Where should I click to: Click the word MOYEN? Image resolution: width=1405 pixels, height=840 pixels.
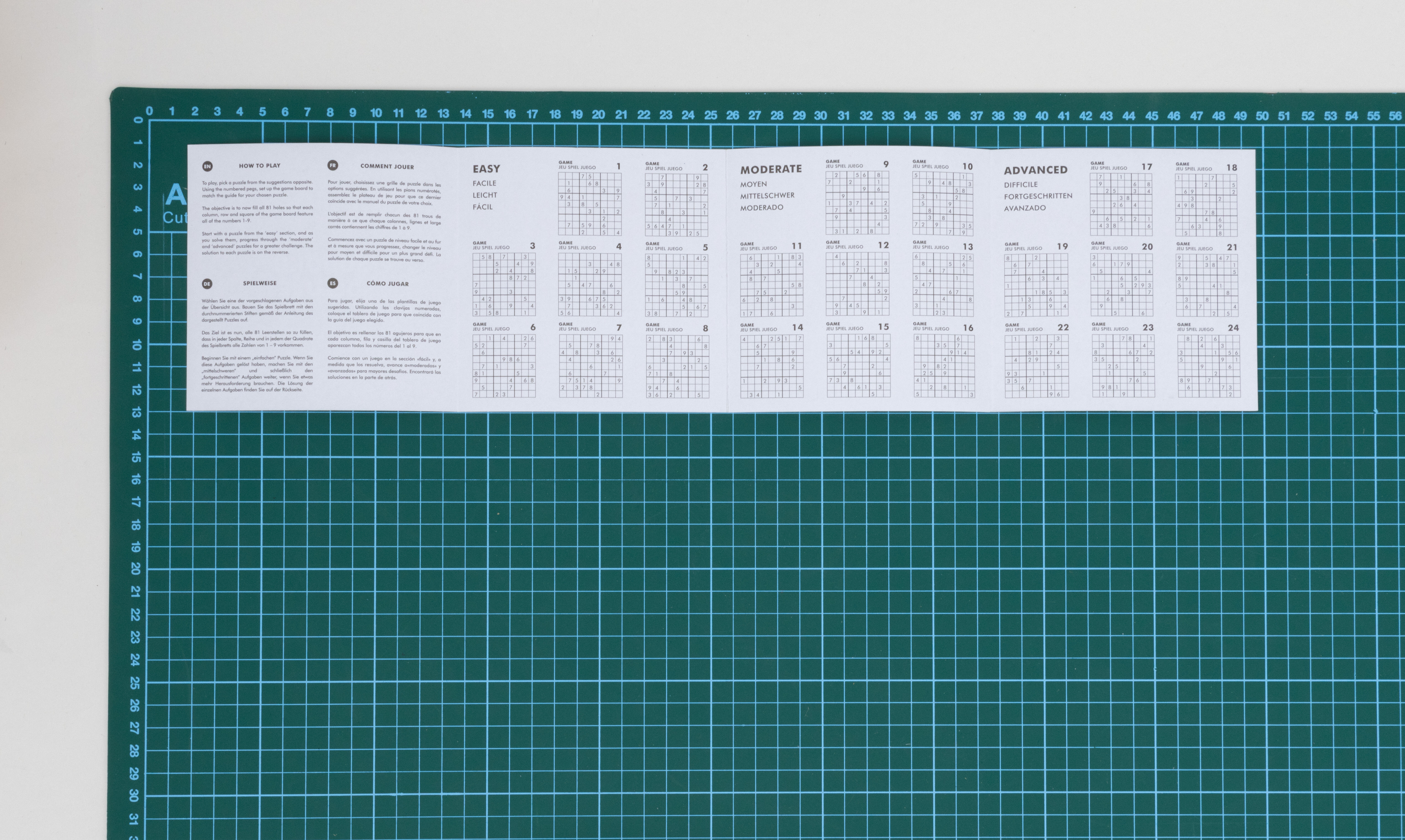click(x=753, y=184)
